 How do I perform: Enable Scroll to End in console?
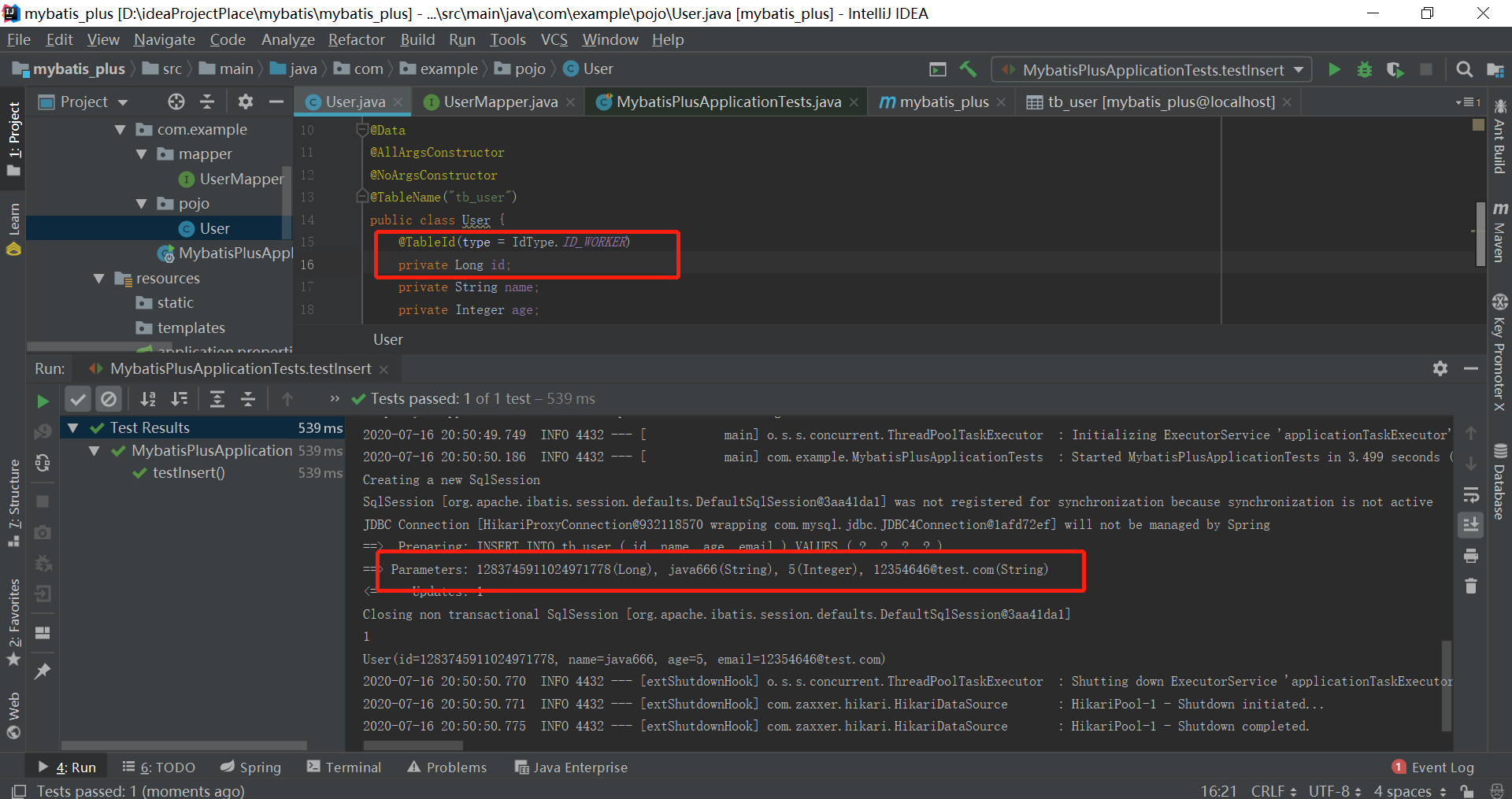(x=1470, y=525)
